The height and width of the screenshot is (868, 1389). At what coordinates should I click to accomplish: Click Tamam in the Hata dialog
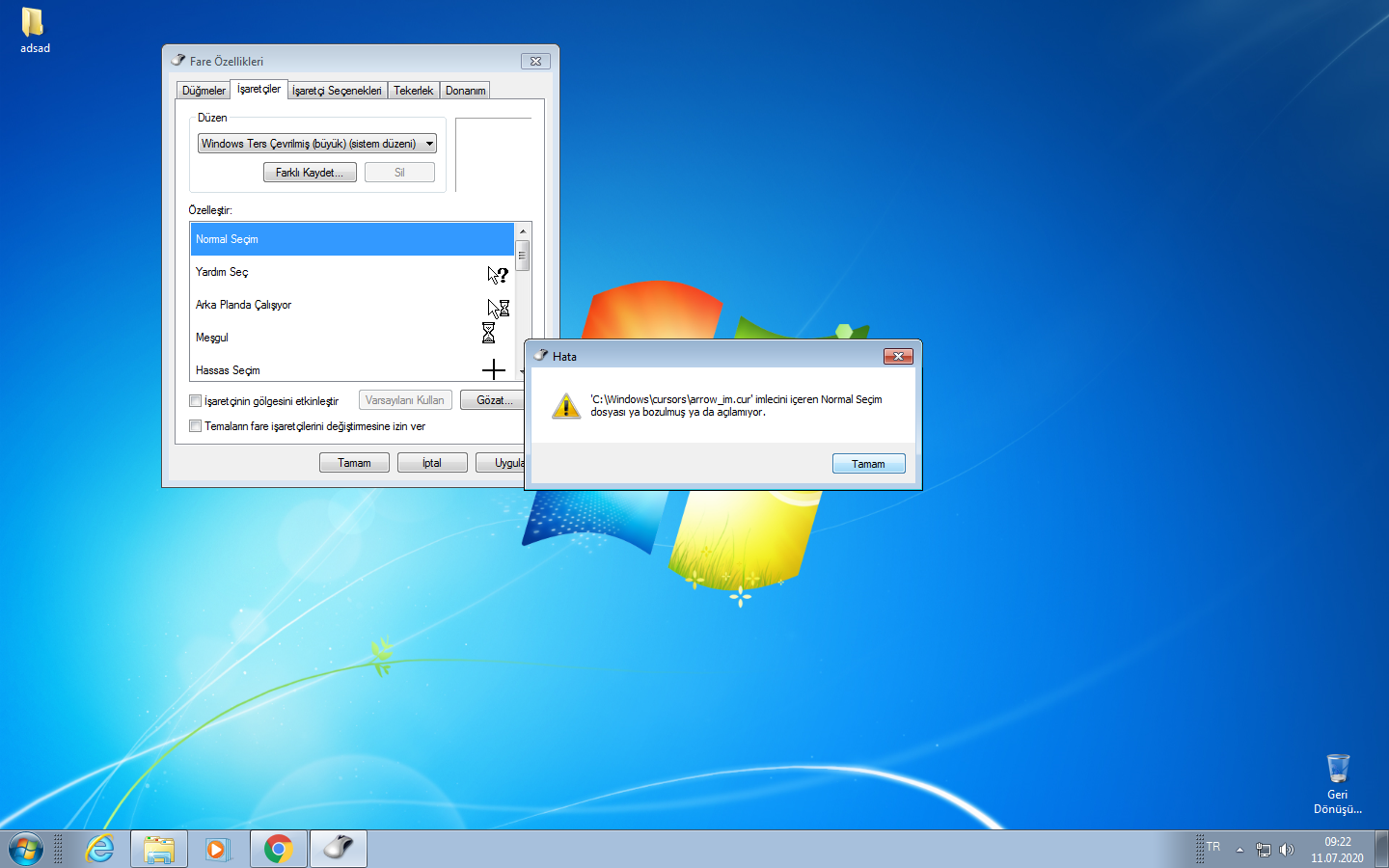[x=868, y=464]
